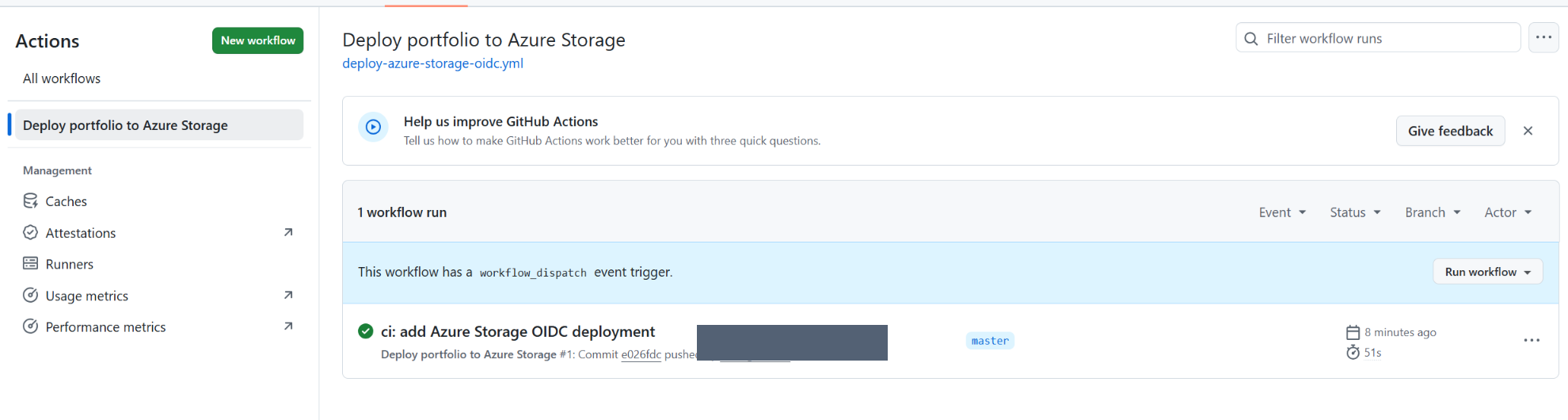Click the 'workflow_dispatch' code text

[x=533, y=273]
